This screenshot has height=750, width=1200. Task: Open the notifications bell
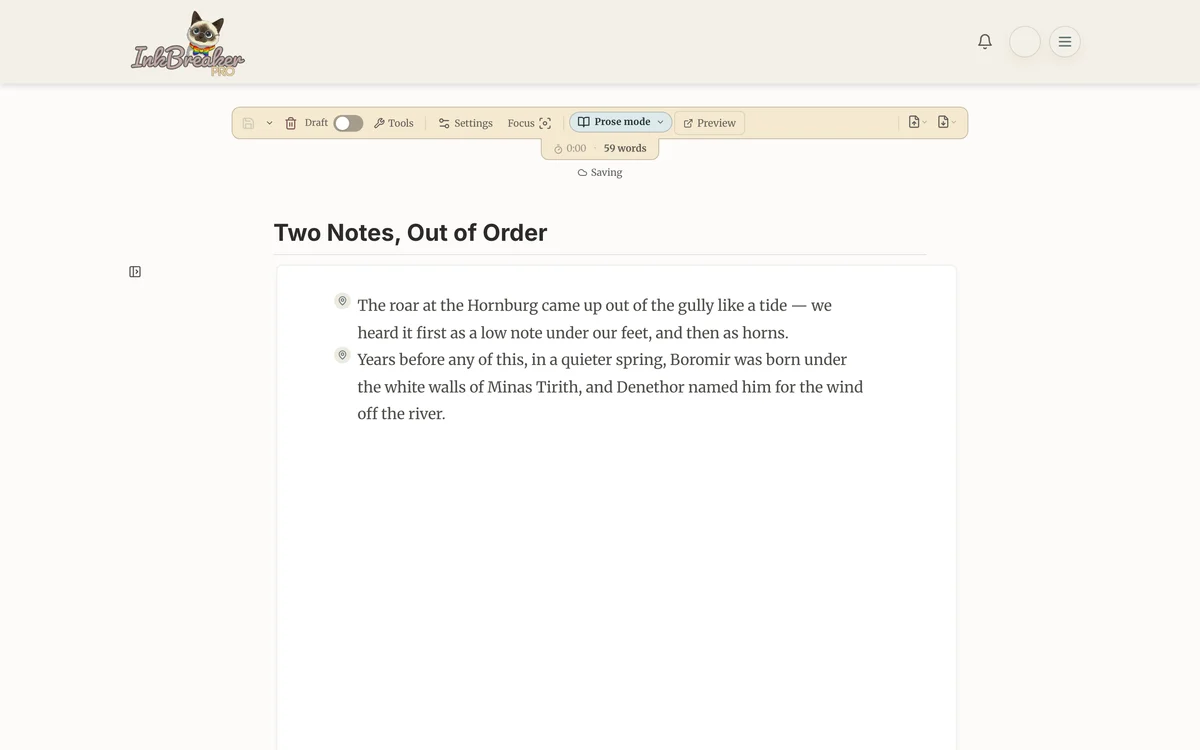pos(985,41)
